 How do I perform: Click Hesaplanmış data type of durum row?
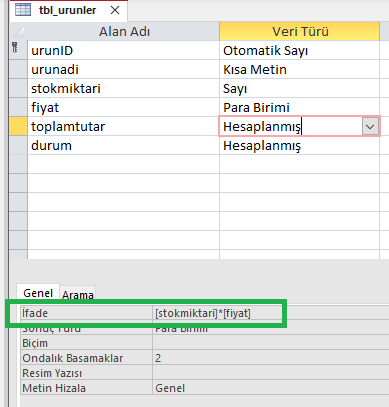[x=299, y=146]
